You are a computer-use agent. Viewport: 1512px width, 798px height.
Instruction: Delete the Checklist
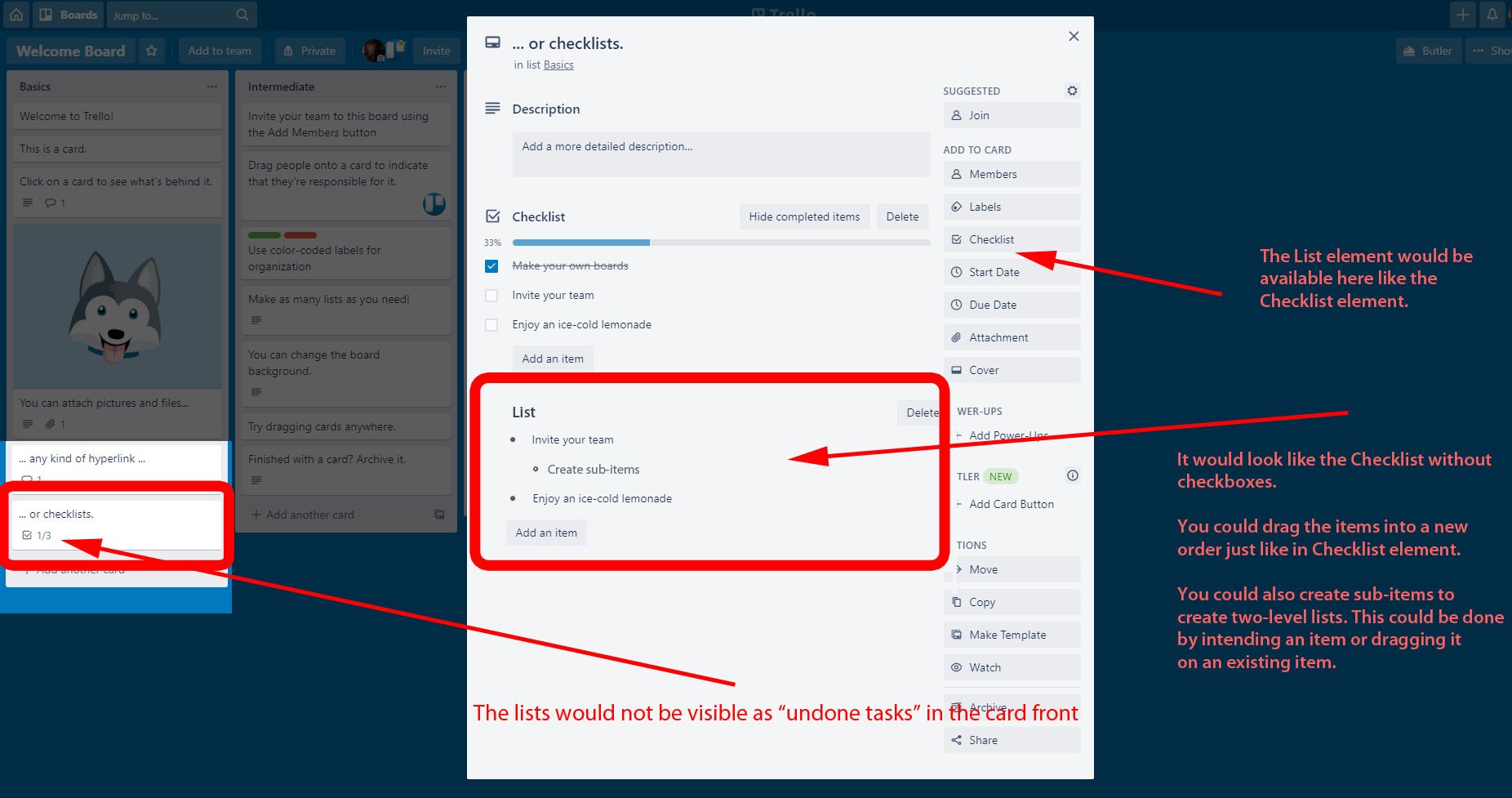(902, 216)
